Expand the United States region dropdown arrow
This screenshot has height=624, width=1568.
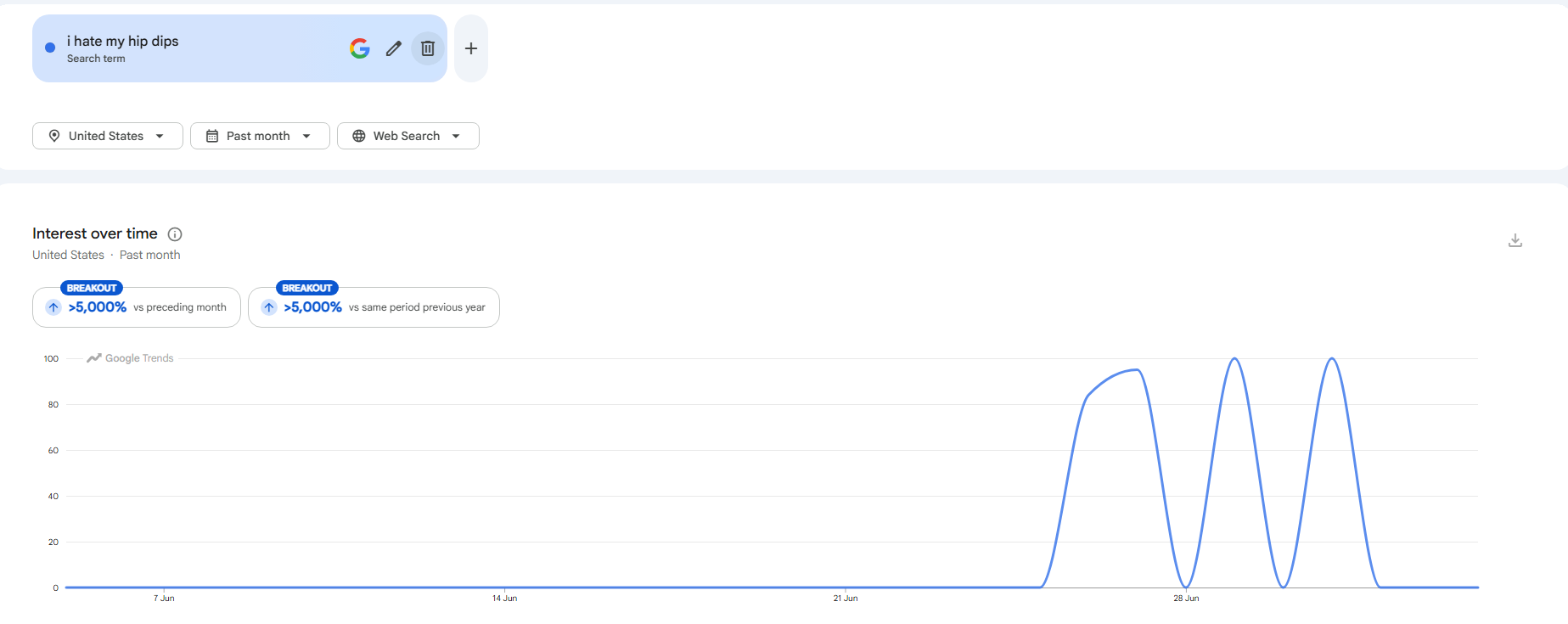[x=160, y=136]
